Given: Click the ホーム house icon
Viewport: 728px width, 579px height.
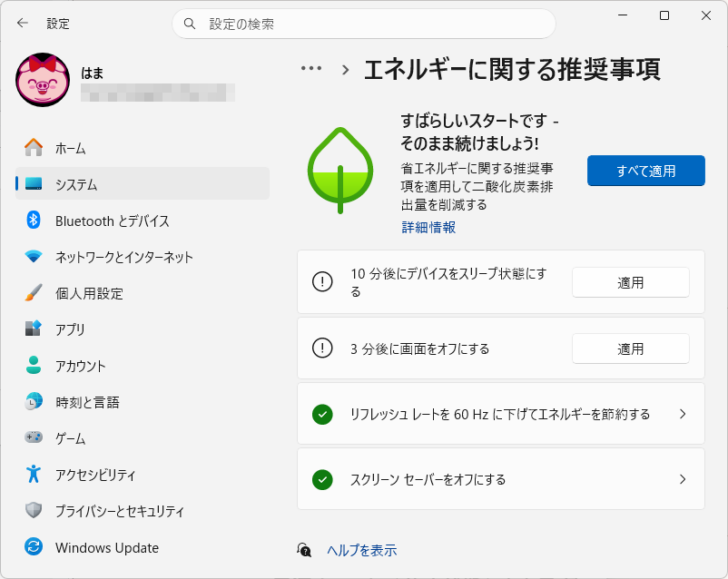Looking at the screenshot, I should tap(33, 148).
